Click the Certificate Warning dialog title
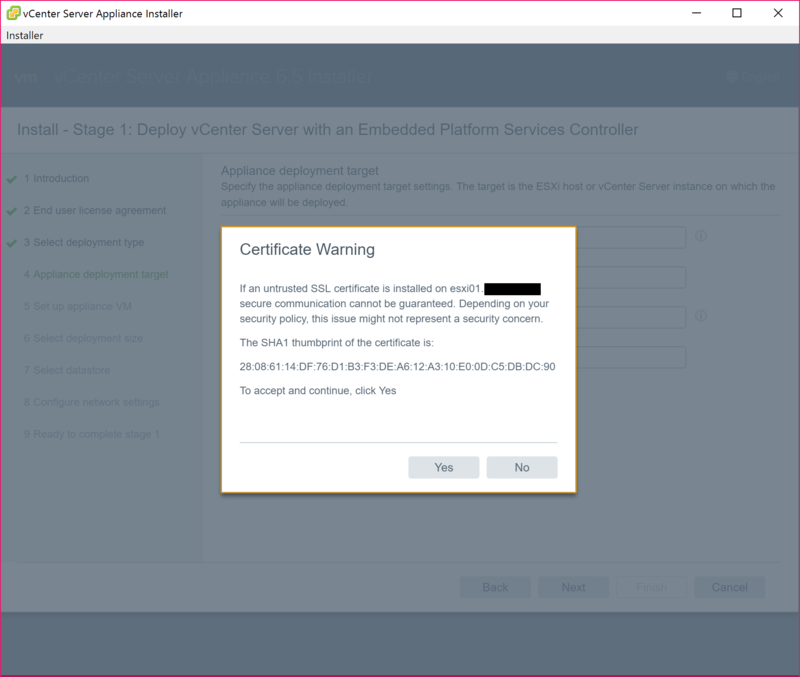Image resolution: width=800 pixels, height=677 pixels. coord(307,249)
